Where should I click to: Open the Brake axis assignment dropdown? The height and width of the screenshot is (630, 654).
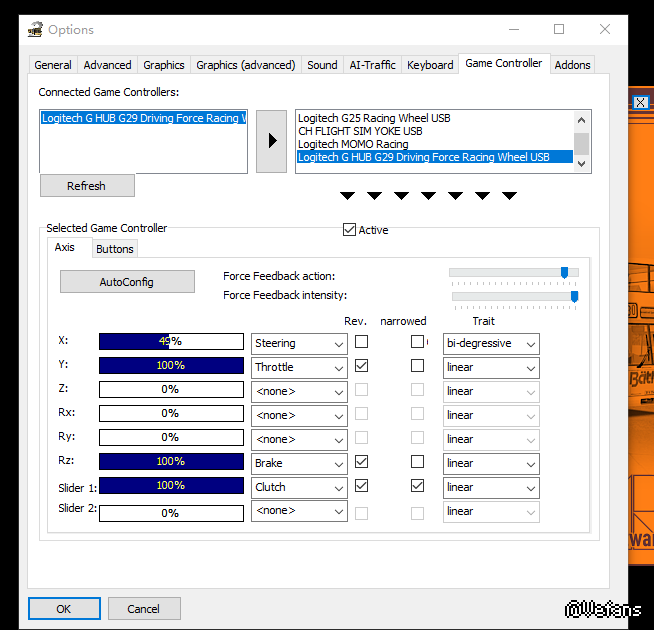pyautogui.click(x=298, y=464)
